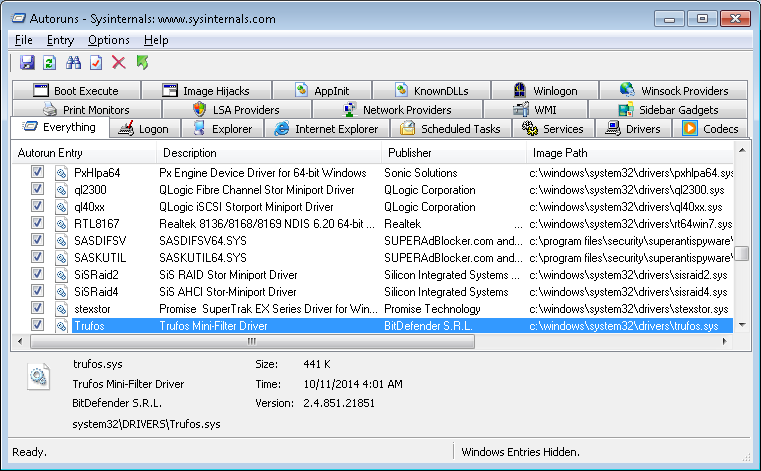761x471 pixels.
Task: Select the Image Hijacks tab
Action: pyautogui.click(x=206, y=91)
